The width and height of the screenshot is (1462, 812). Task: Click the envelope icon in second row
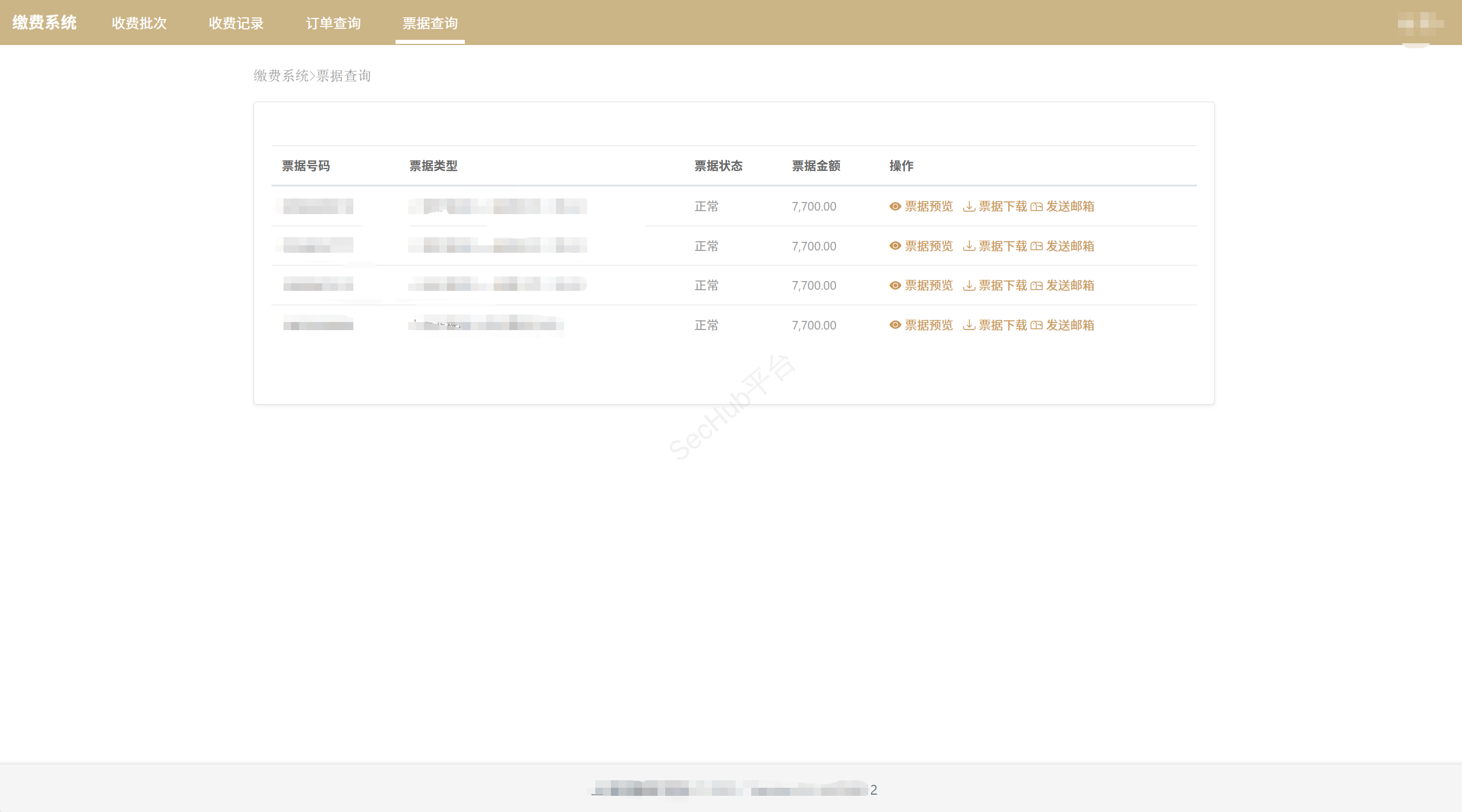1036,246
